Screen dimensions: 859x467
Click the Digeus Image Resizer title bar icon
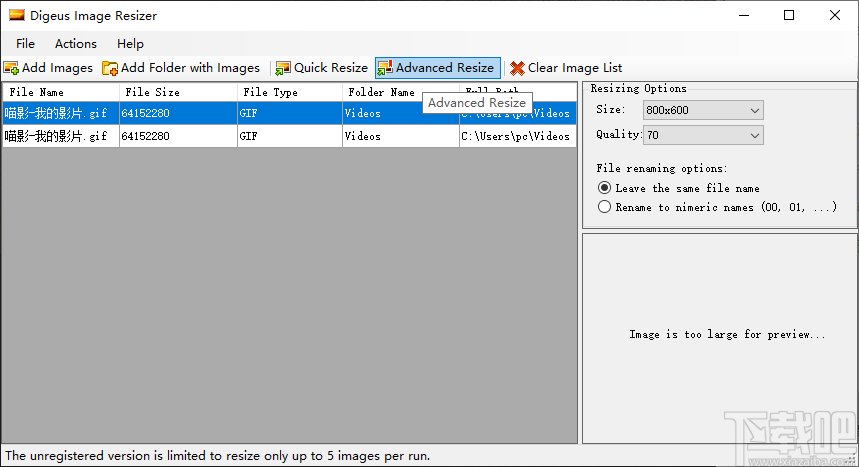(16, 15)
